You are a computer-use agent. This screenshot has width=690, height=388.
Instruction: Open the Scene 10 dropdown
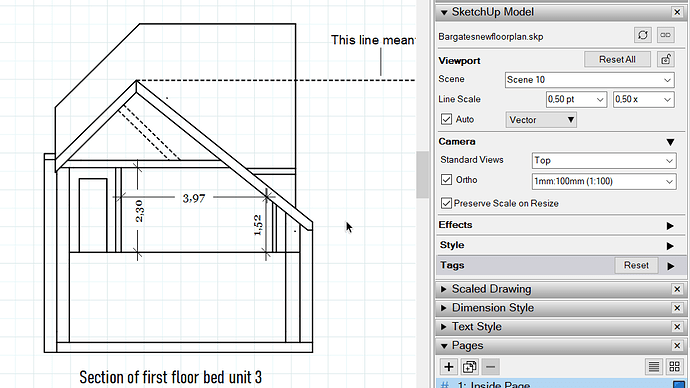click(589, 80)
